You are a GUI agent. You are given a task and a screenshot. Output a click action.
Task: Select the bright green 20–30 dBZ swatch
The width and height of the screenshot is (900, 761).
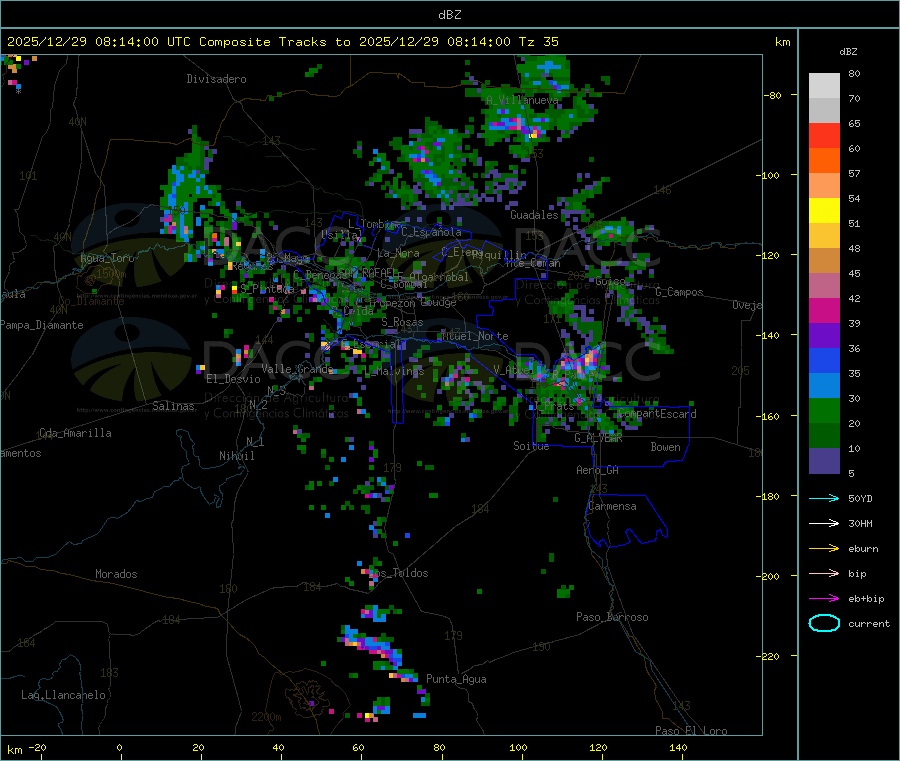click(824, 411)
